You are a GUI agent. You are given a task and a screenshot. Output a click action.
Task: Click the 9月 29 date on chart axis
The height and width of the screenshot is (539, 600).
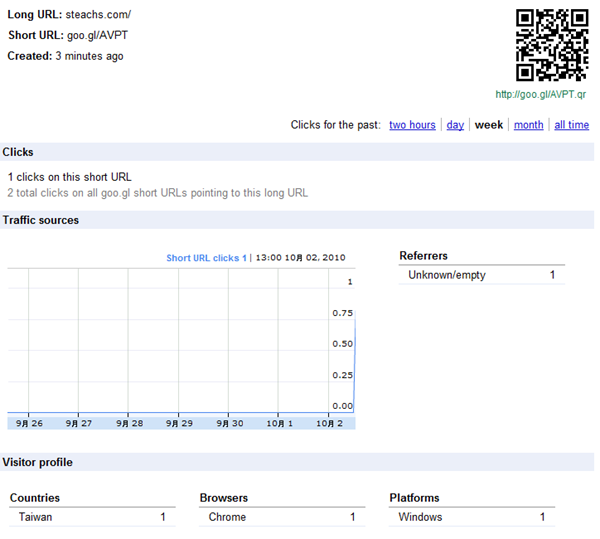point(179,423)
